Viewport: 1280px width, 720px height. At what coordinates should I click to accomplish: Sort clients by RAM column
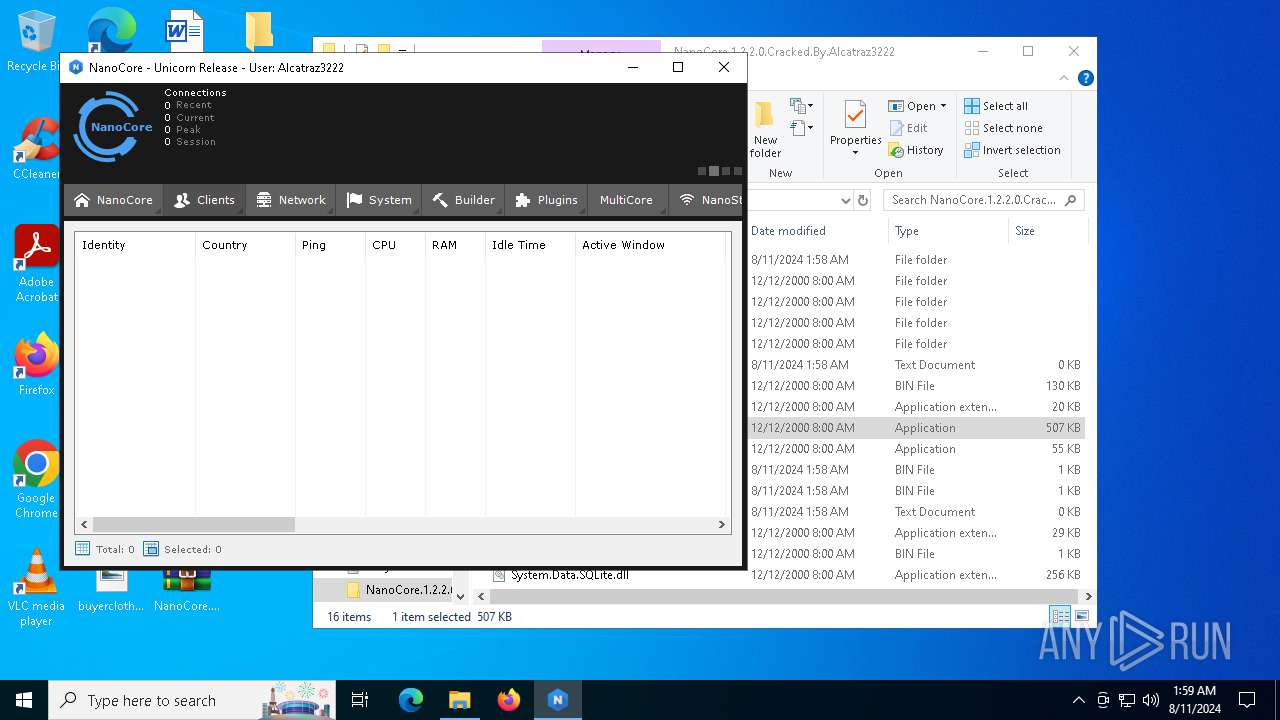(x=455, y=245)
